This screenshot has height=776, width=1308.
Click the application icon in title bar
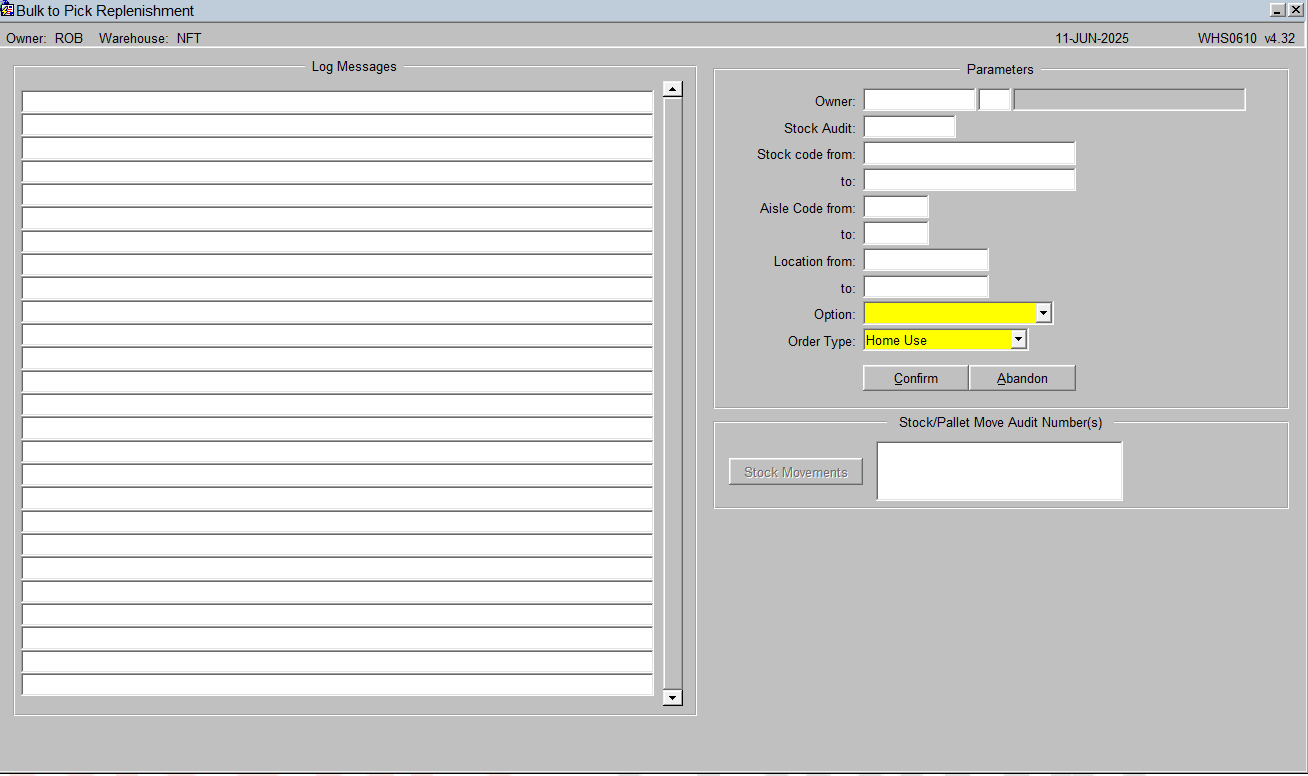click(8, 10)
